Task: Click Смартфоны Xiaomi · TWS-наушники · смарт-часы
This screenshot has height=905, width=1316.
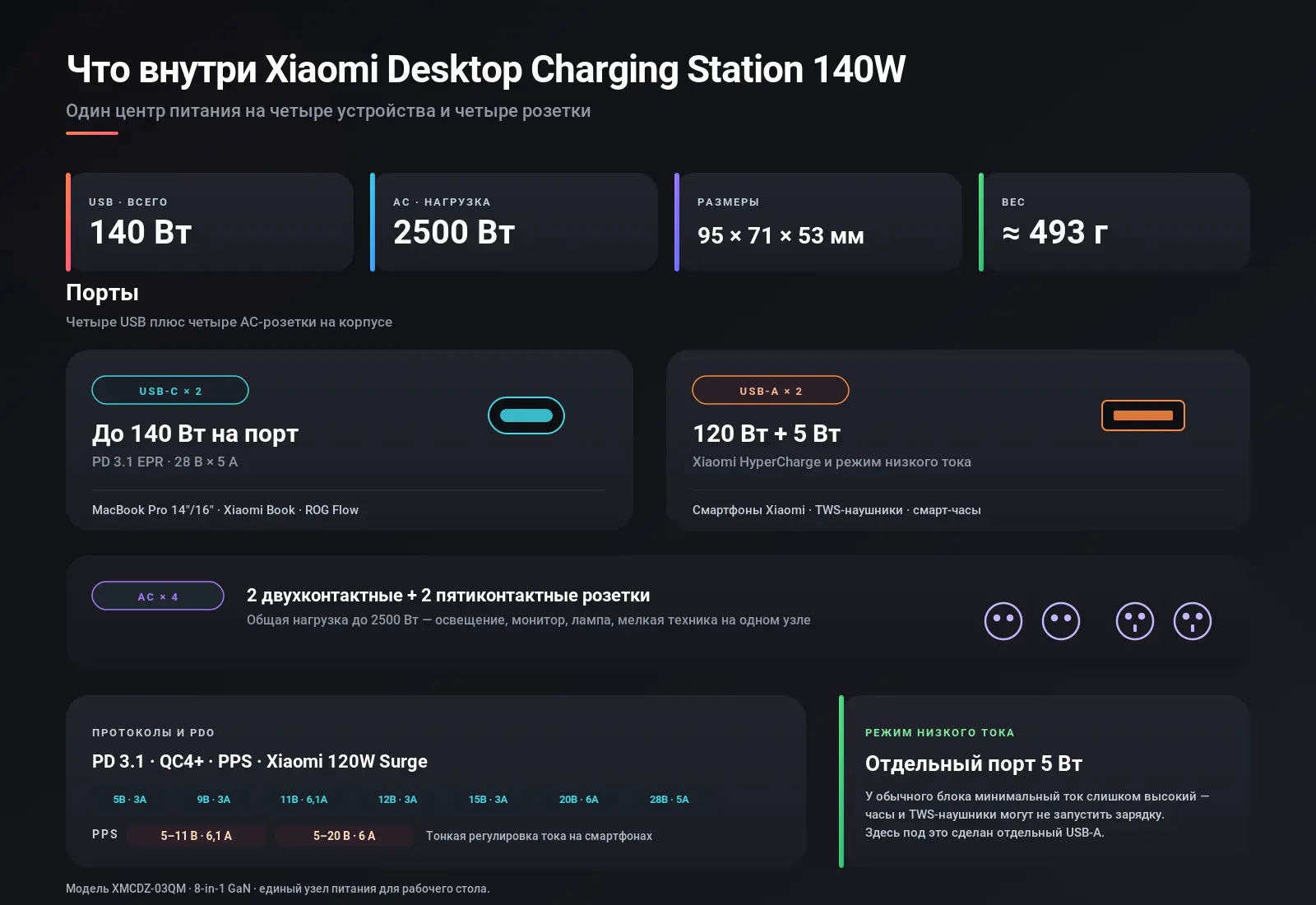Action: coord(836,510)
